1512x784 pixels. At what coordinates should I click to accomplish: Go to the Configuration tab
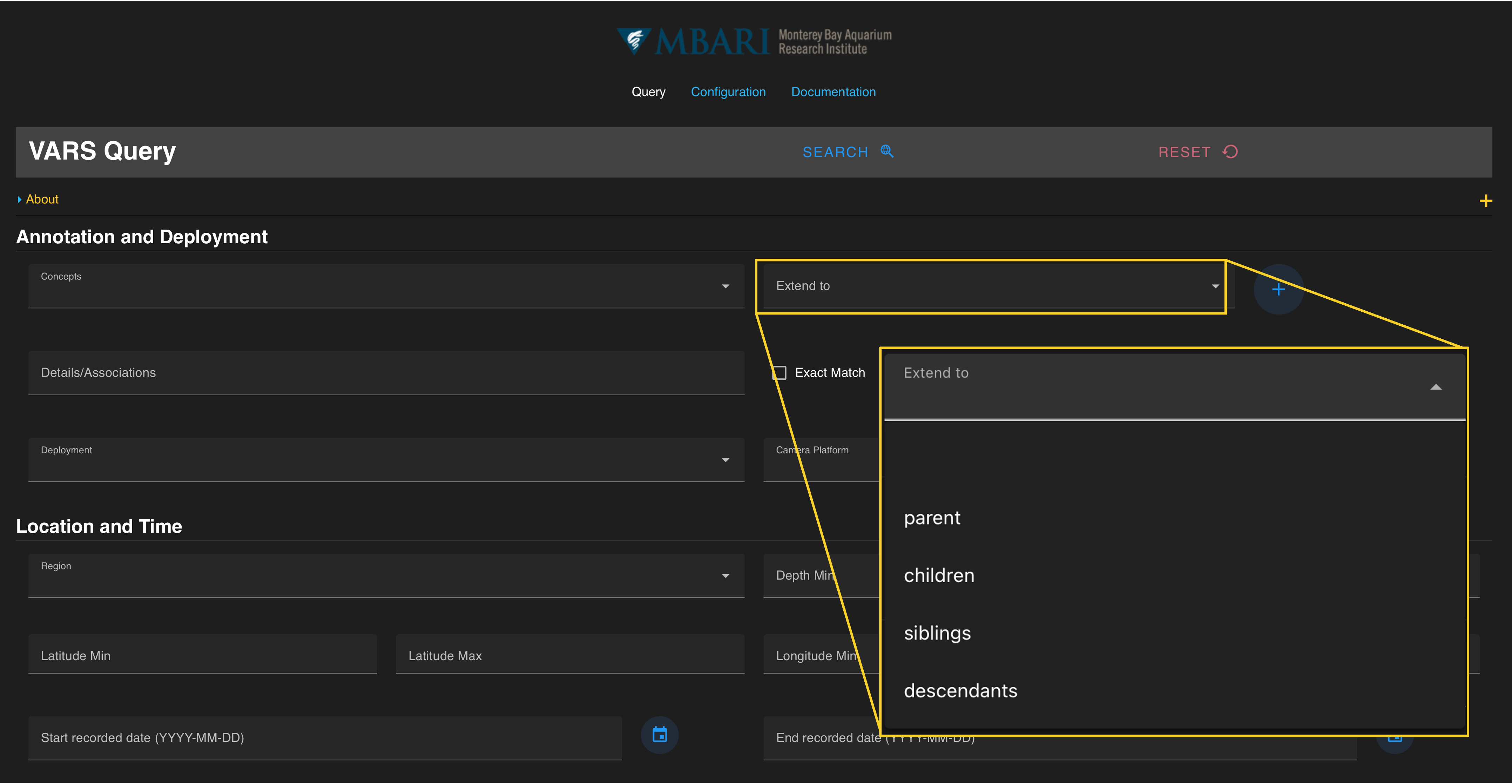point(728,92)
